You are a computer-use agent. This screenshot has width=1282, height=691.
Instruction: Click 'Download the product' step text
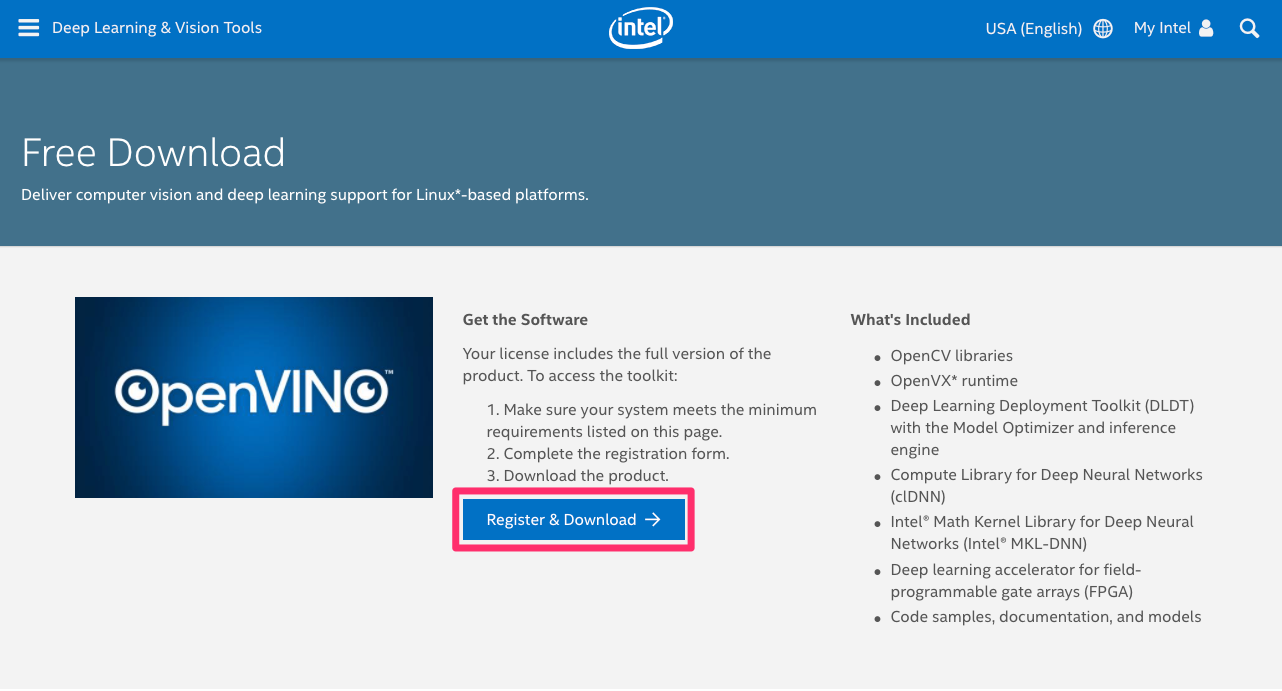click(585, 476)
